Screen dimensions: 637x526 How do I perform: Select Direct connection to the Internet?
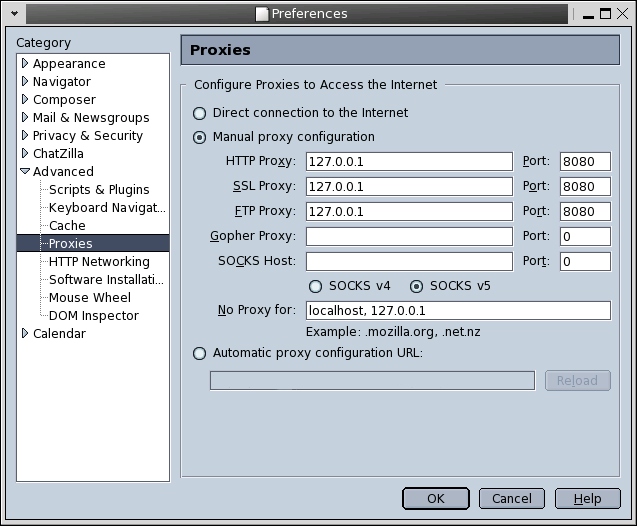[x=200, y=113]
